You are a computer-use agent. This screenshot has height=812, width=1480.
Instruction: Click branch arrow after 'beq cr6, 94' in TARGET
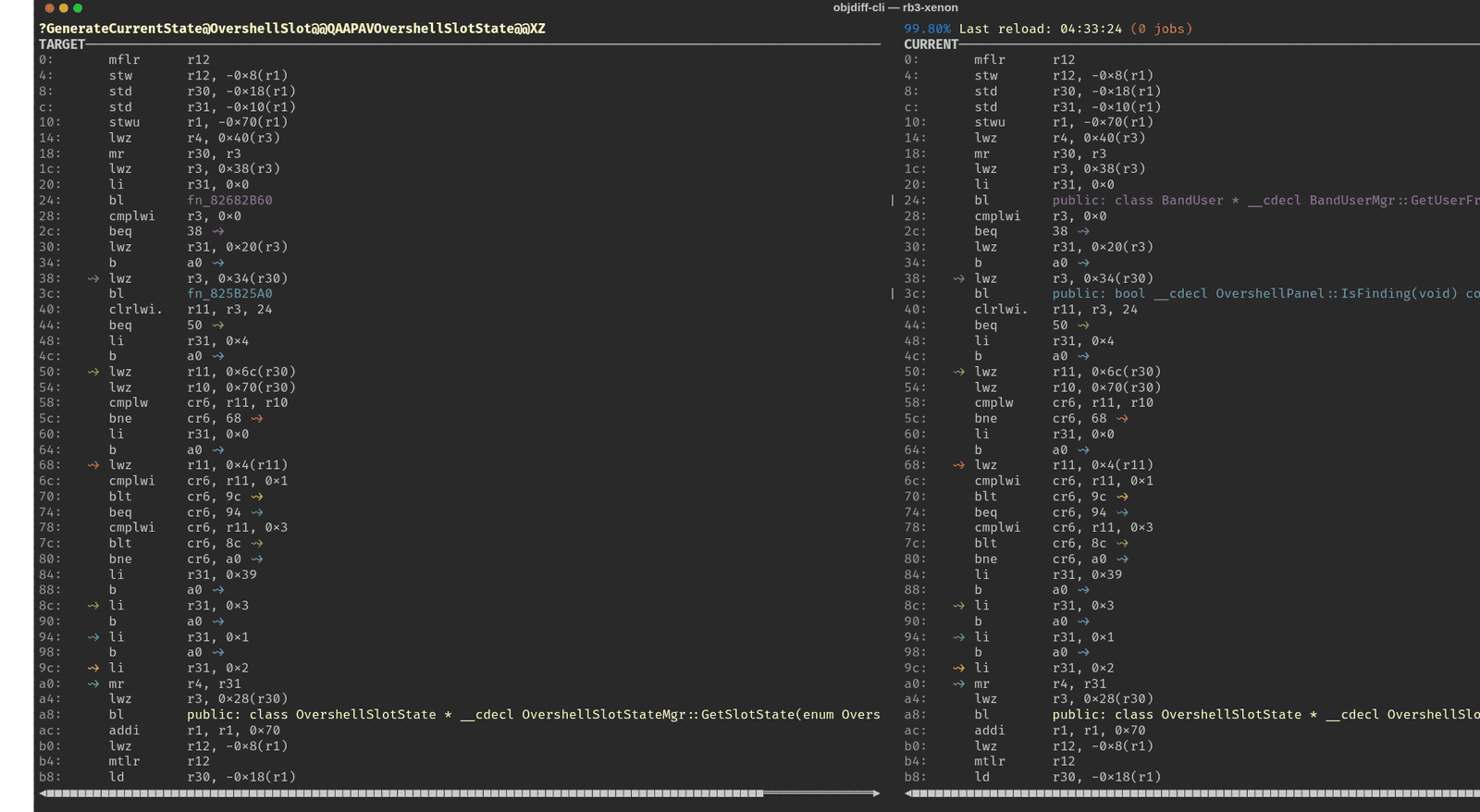[x=257, y=511]
